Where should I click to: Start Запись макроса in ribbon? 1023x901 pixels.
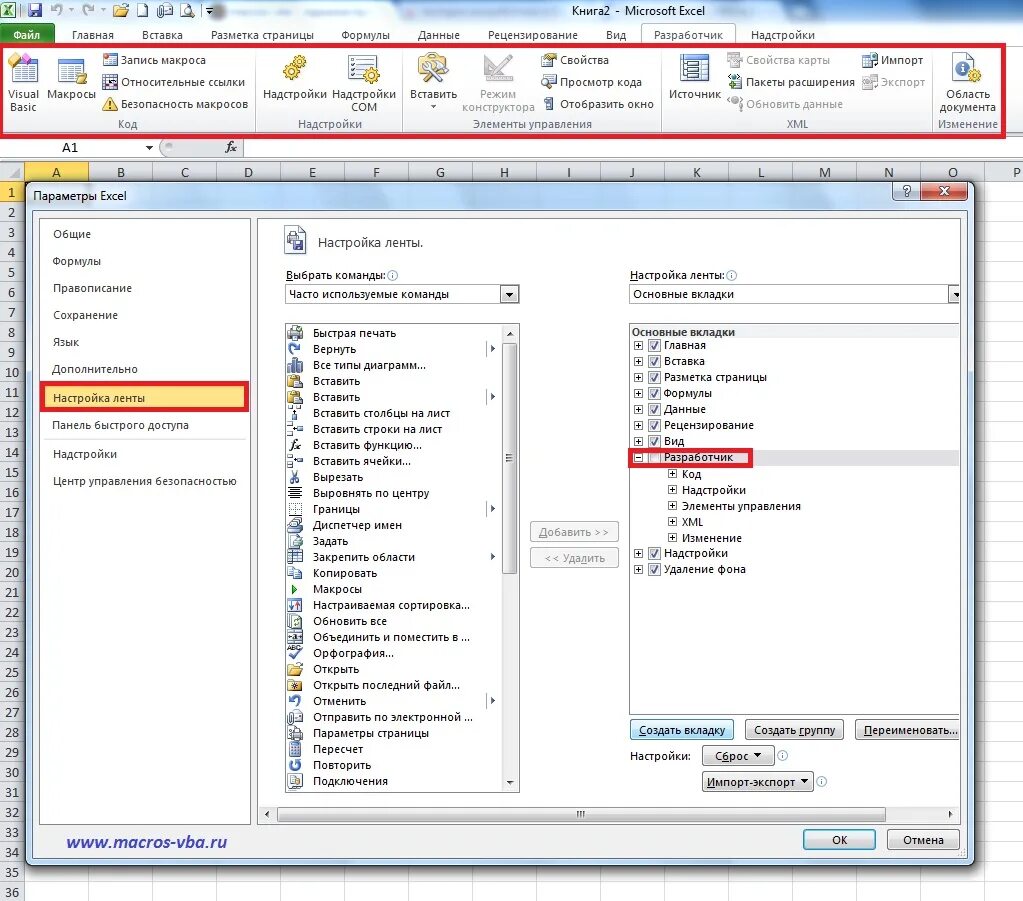(154, 60)
